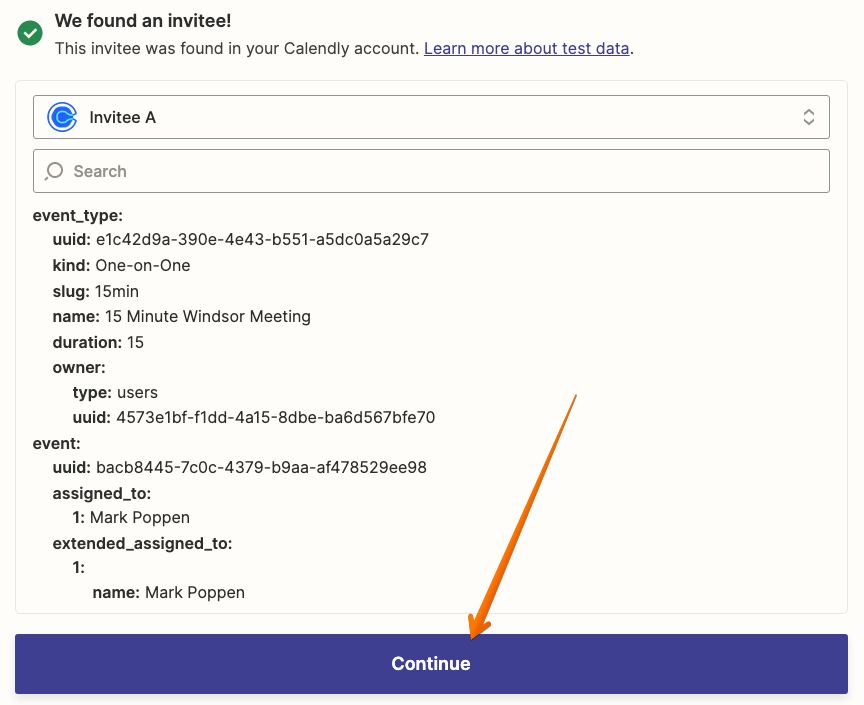Select the owner uuid 4573e1bf row
Screen dimensions: 864x705
[x=253, y=418]
